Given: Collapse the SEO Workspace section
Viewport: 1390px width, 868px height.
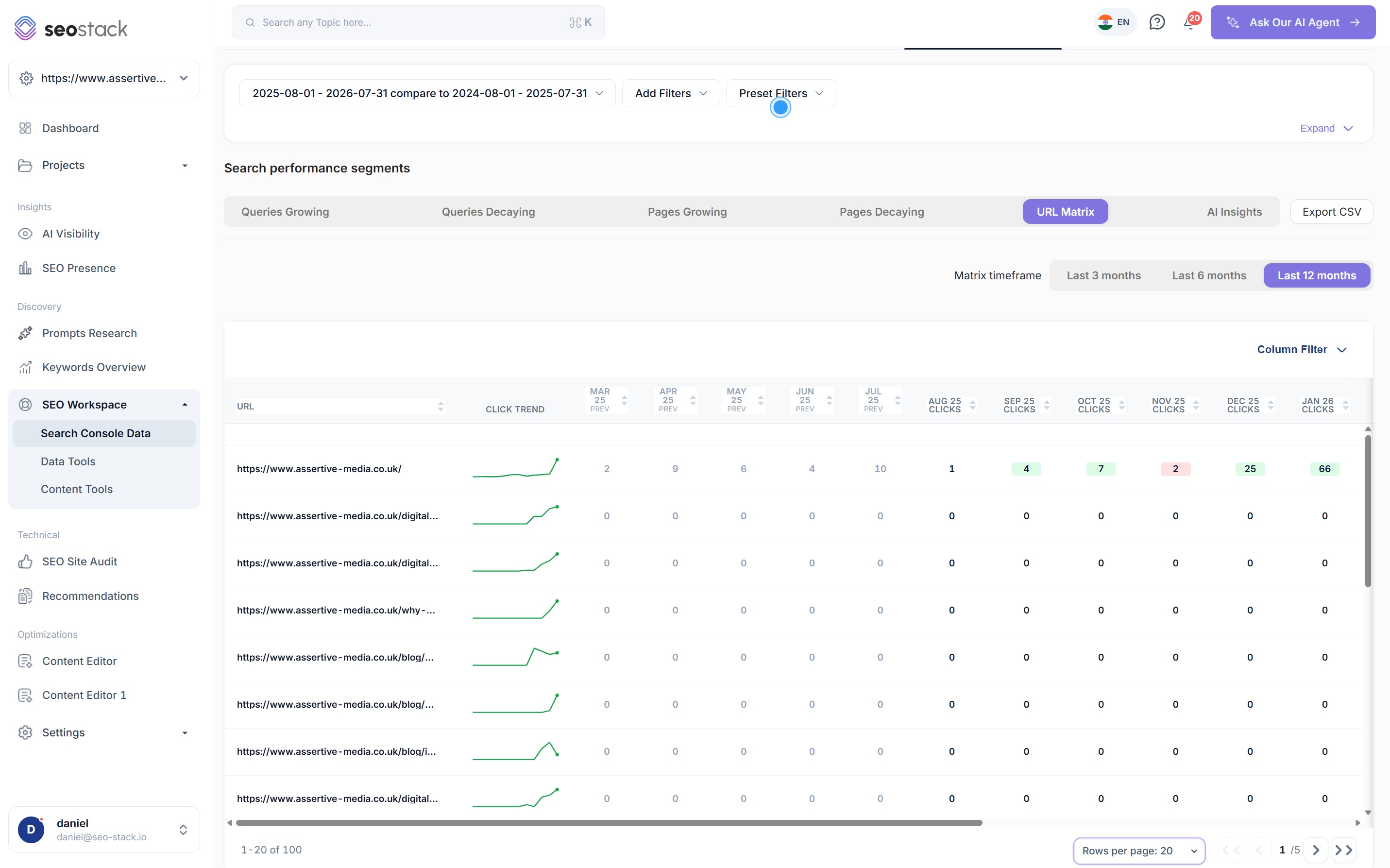Looking at the screenshot, I should click(x=185, y=405).
